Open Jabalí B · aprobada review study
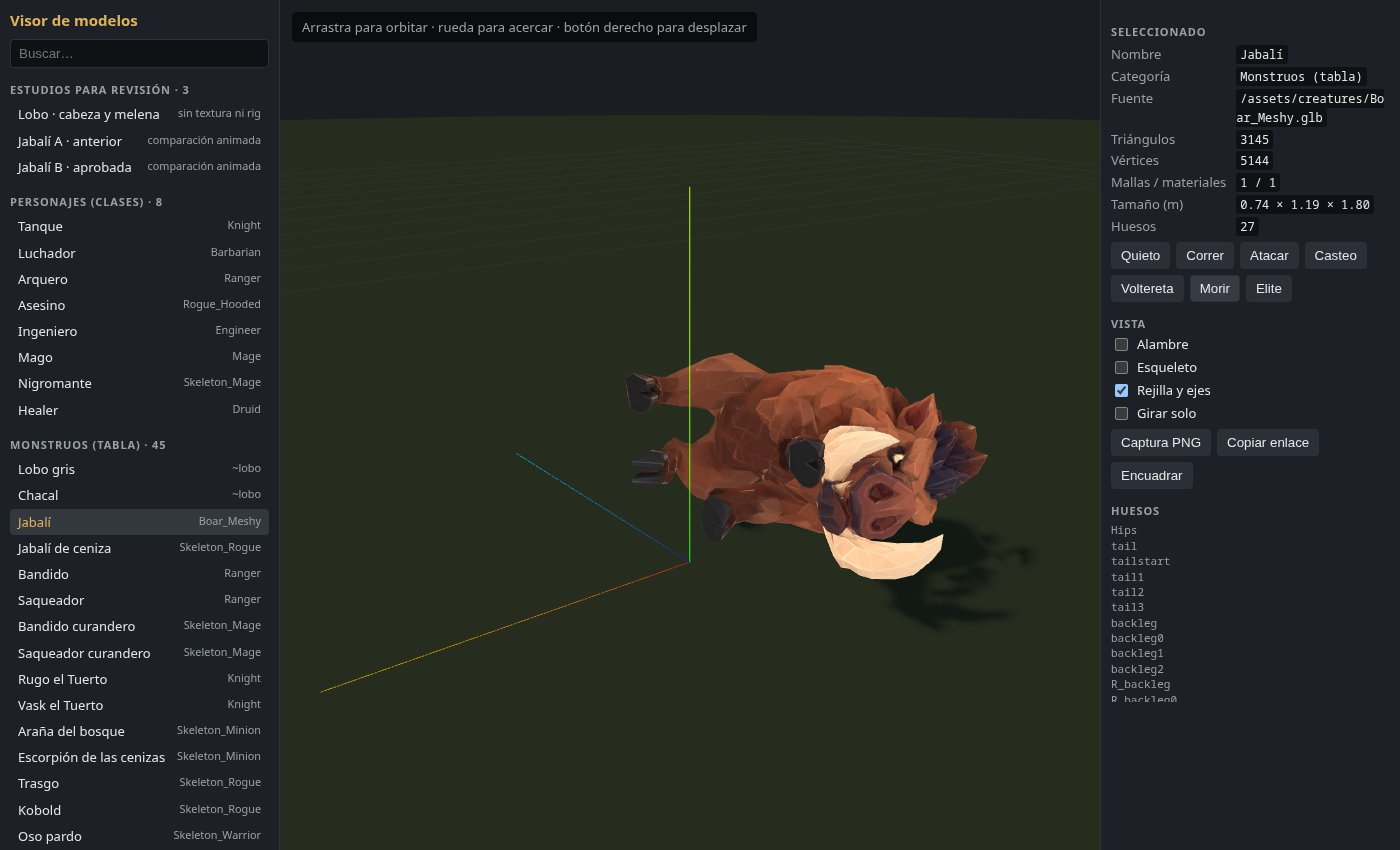The width and height of the screenshot is (1400, 850). pyautogui.click(x=139, y=167)
